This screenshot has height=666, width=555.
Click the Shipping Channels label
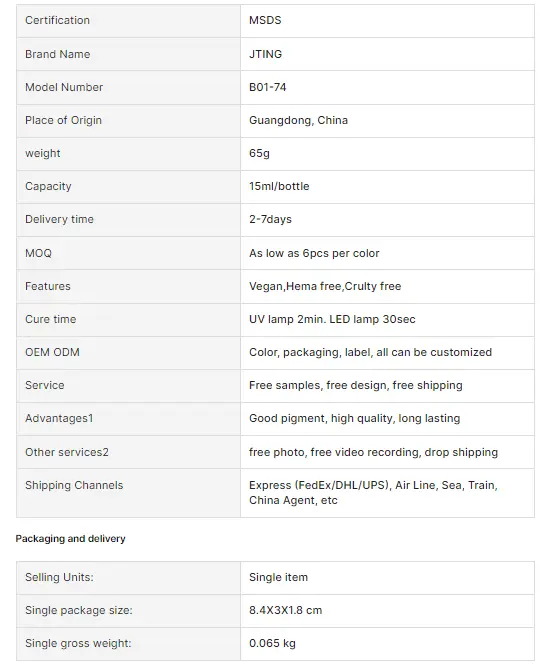[74, 485]
